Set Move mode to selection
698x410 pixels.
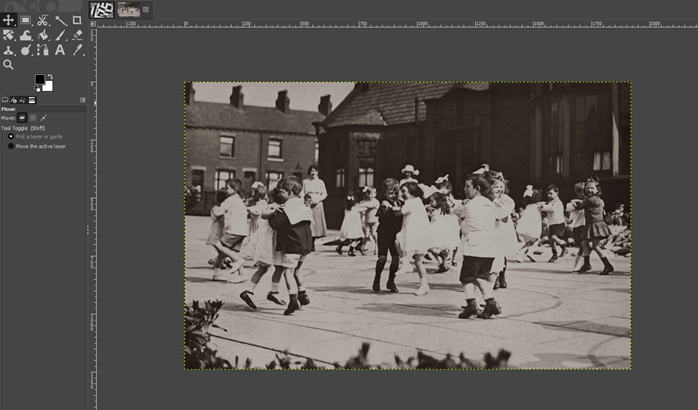coord(32,118)
